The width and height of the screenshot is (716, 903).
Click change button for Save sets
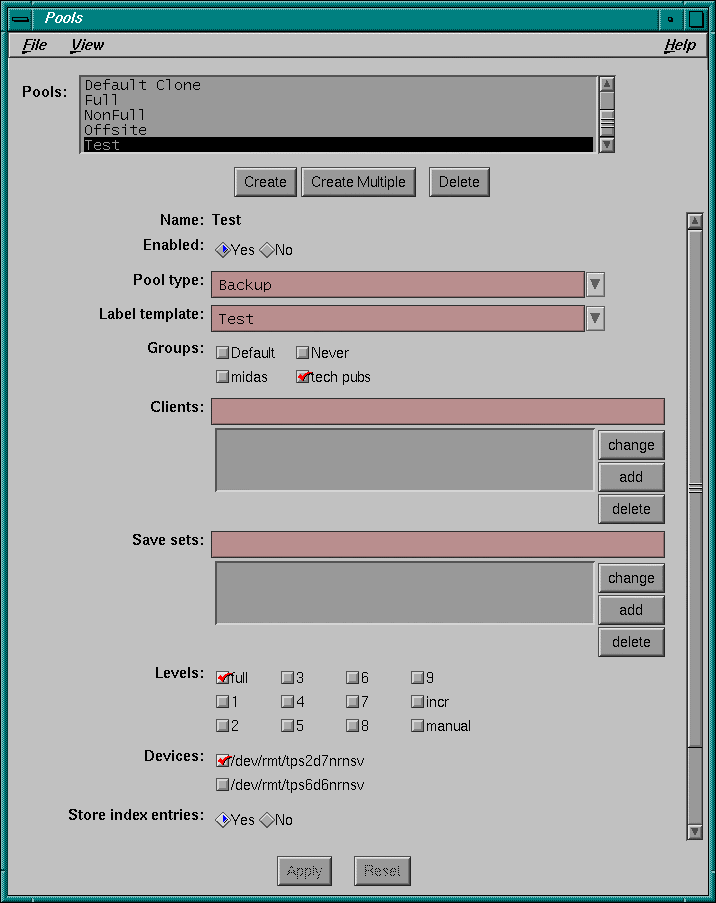point(631,578)
